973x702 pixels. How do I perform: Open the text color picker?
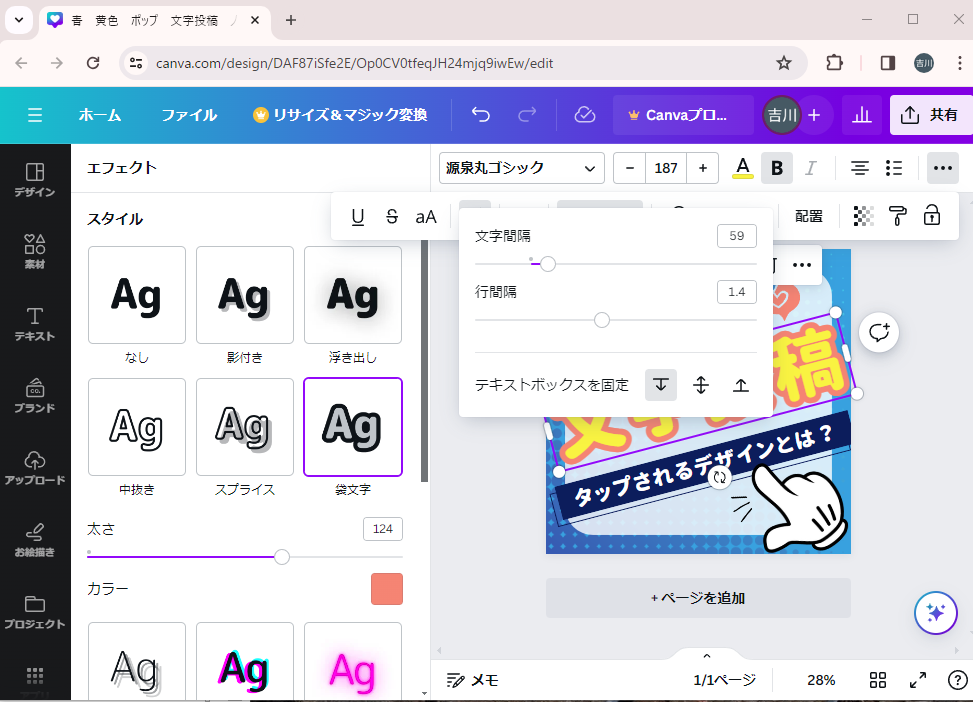[742, 168]
